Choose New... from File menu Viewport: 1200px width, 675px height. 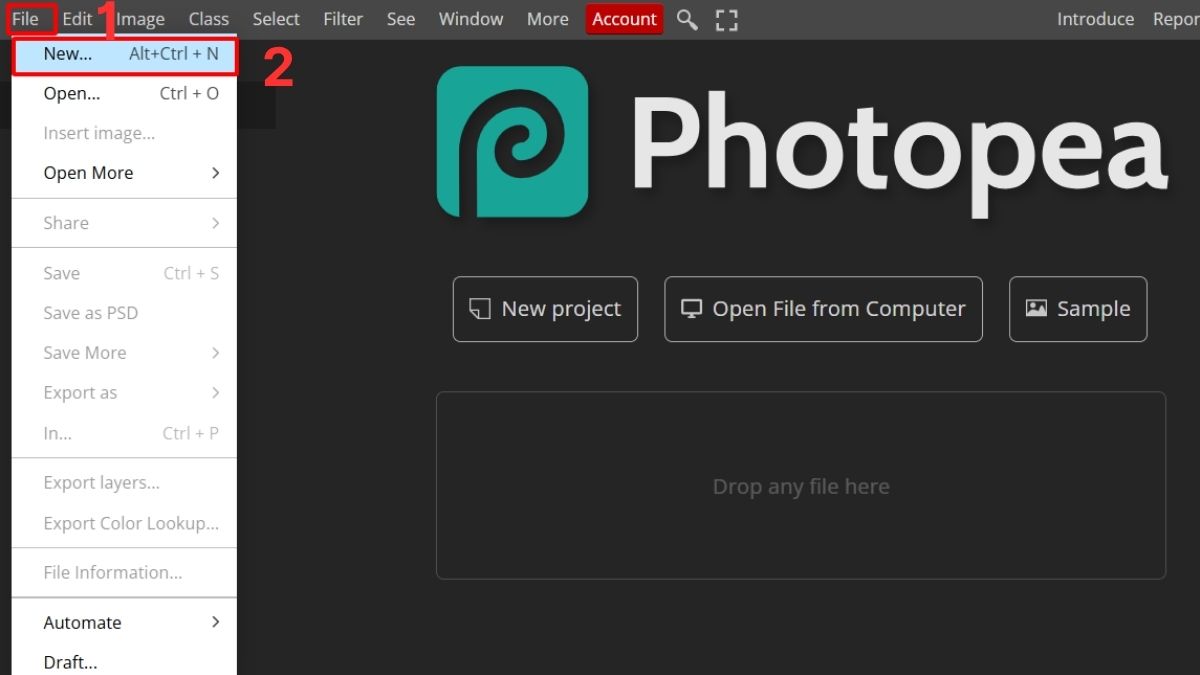point(125,55)
